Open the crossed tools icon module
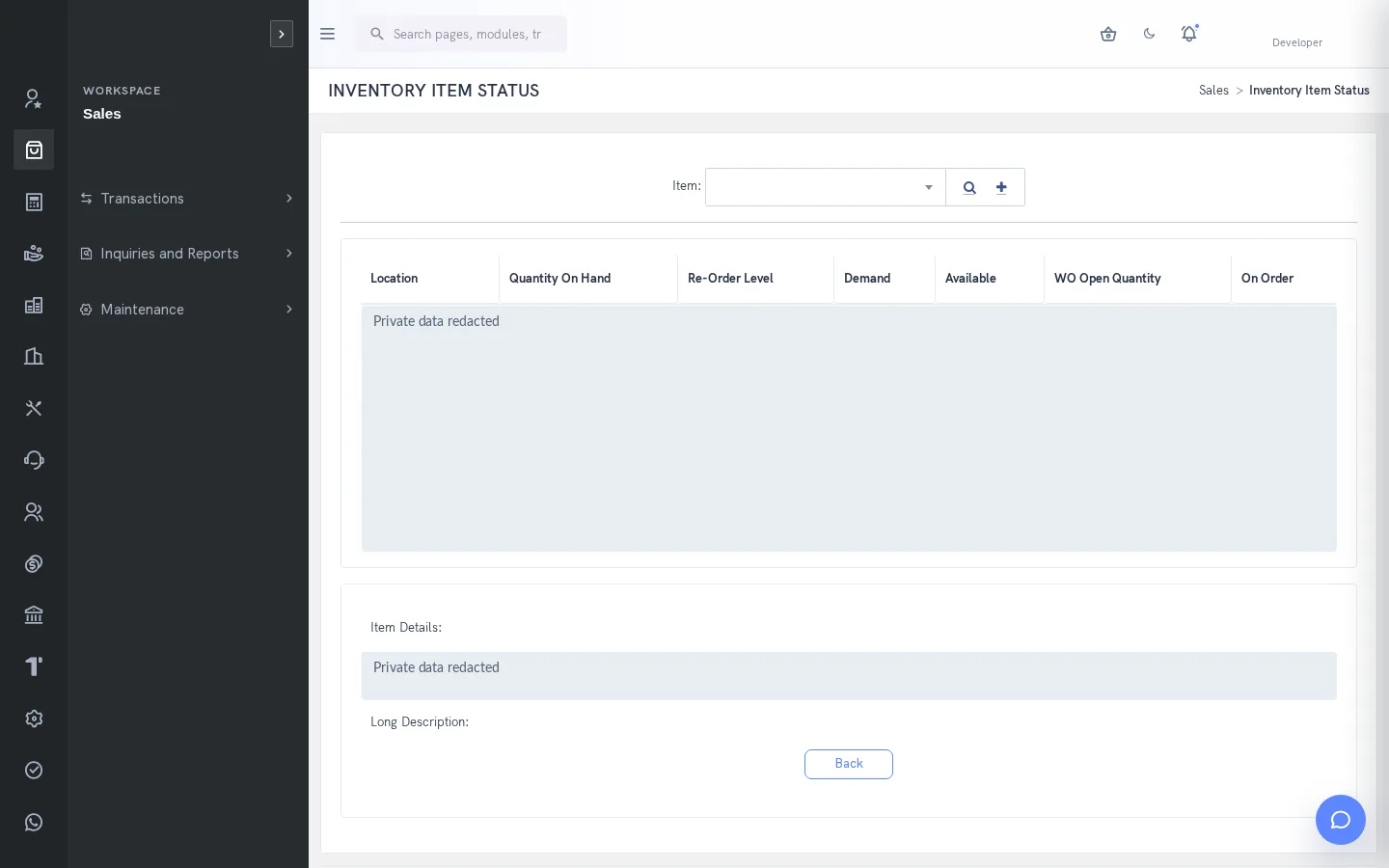The image size is (1389, 868). [34, 408]
